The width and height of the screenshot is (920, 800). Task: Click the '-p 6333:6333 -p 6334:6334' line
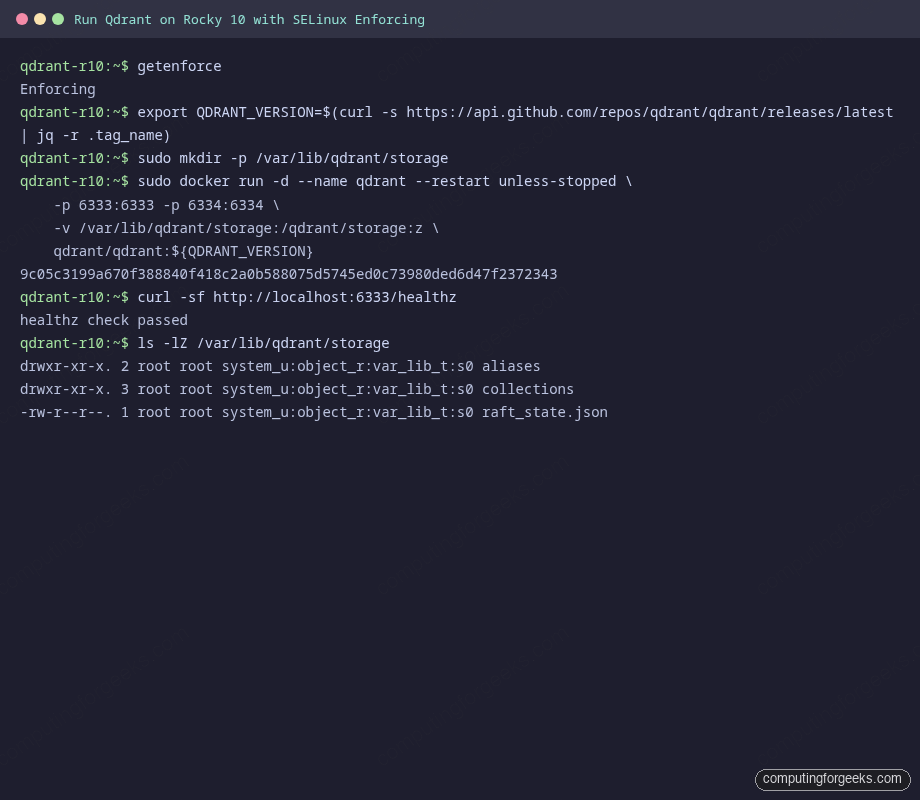point(167,205)
